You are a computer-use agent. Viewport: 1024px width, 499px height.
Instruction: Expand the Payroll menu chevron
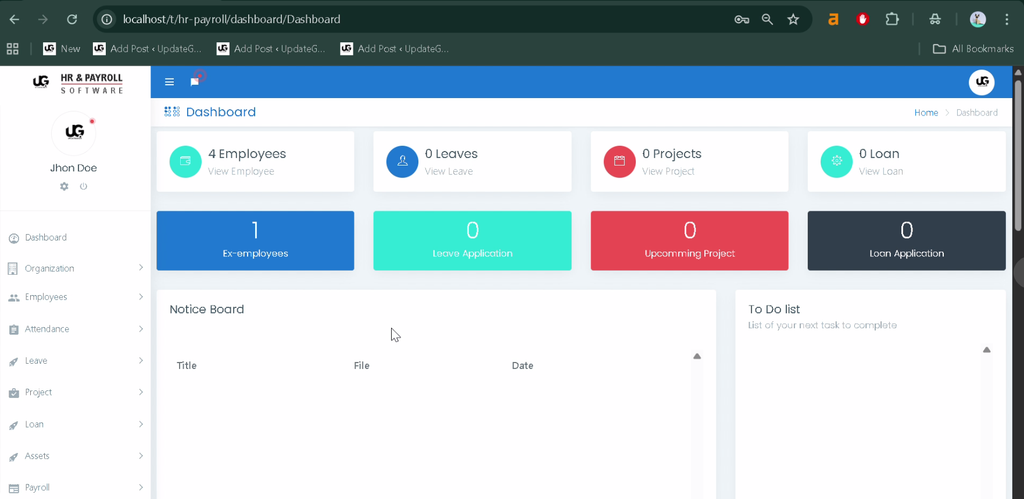[x=141, y=488]
